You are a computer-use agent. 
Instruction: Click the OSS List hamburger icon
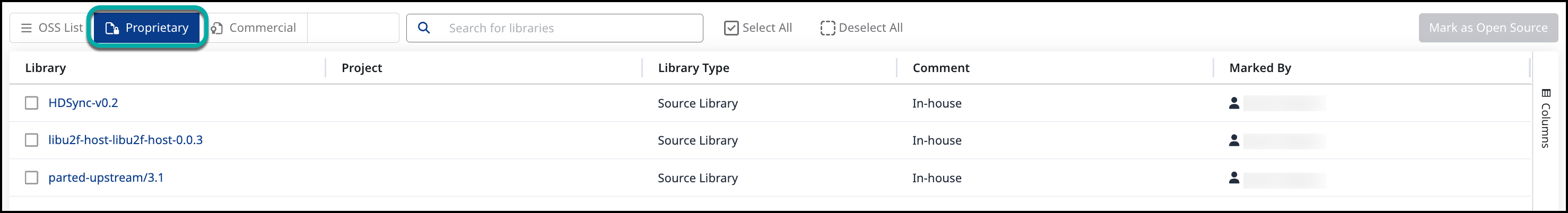click(x=26, y=28)
